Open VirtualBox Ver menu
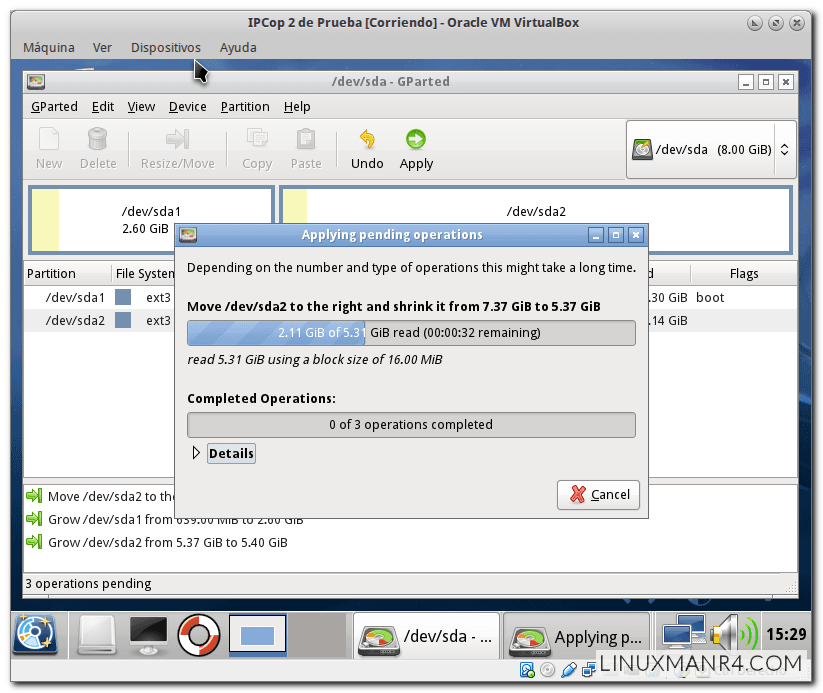823x693 pixels. pos(102,48)
